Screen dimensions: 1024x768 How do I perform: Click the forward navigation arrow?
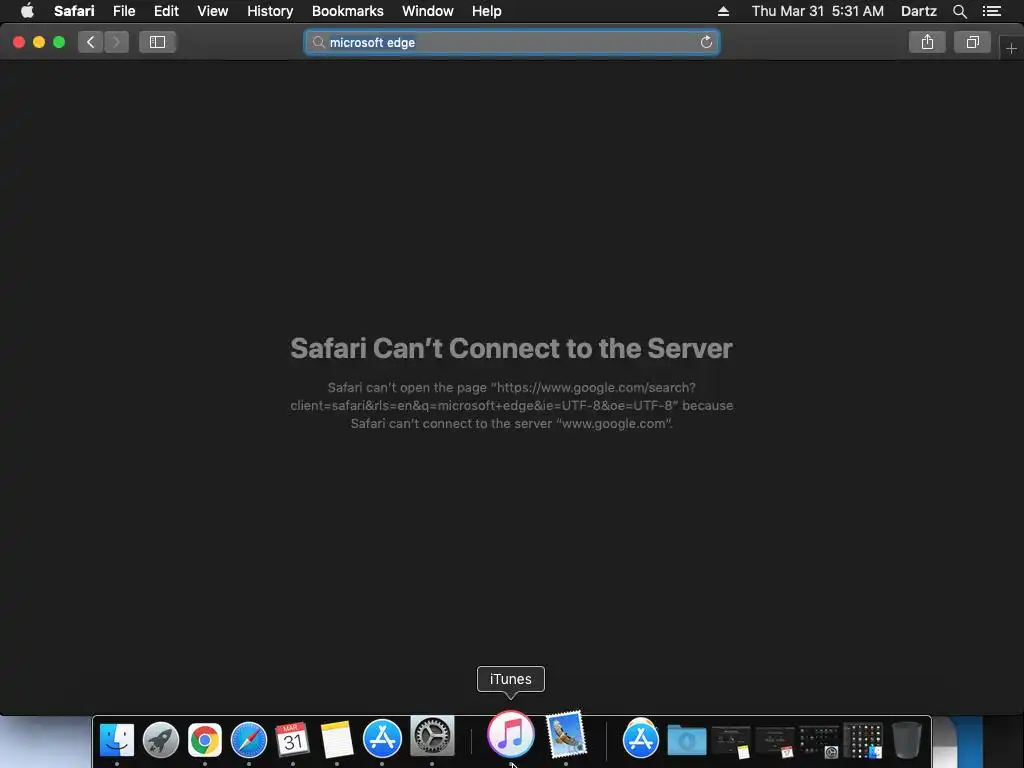click(x=116, y=42)
